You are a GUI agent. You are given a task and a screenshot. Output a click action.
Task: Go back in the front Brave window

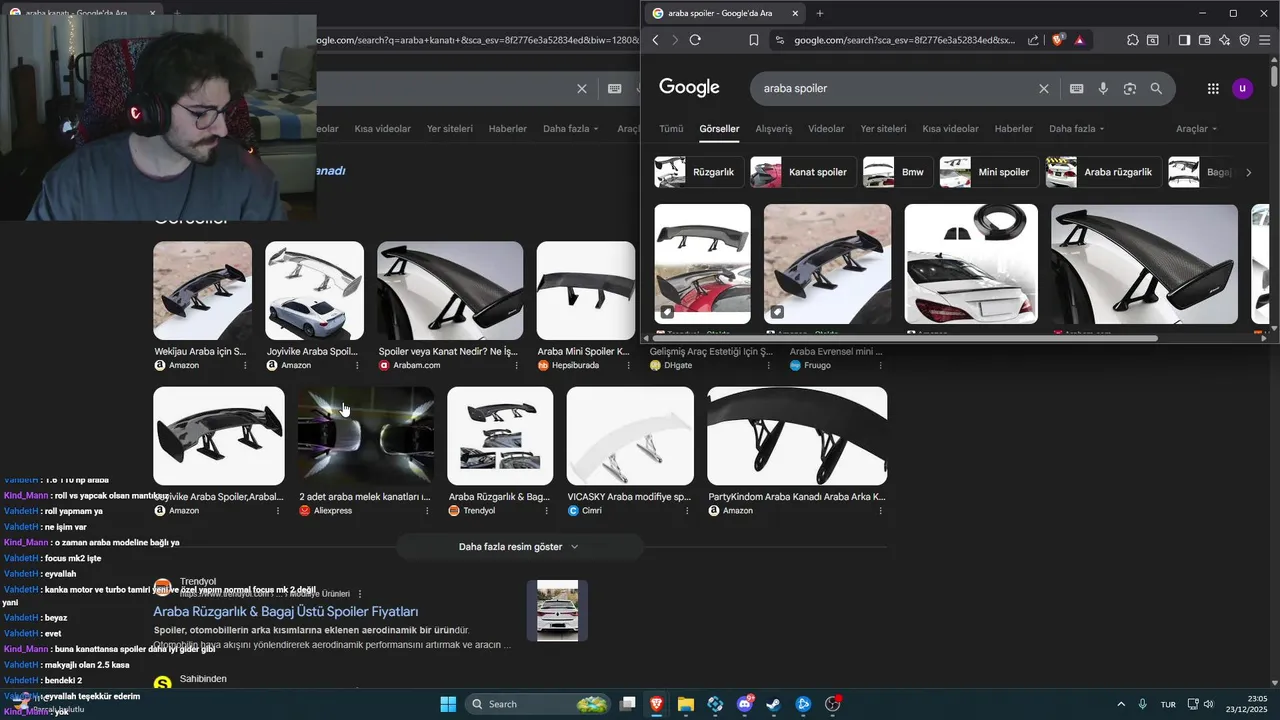pos(656,40)
